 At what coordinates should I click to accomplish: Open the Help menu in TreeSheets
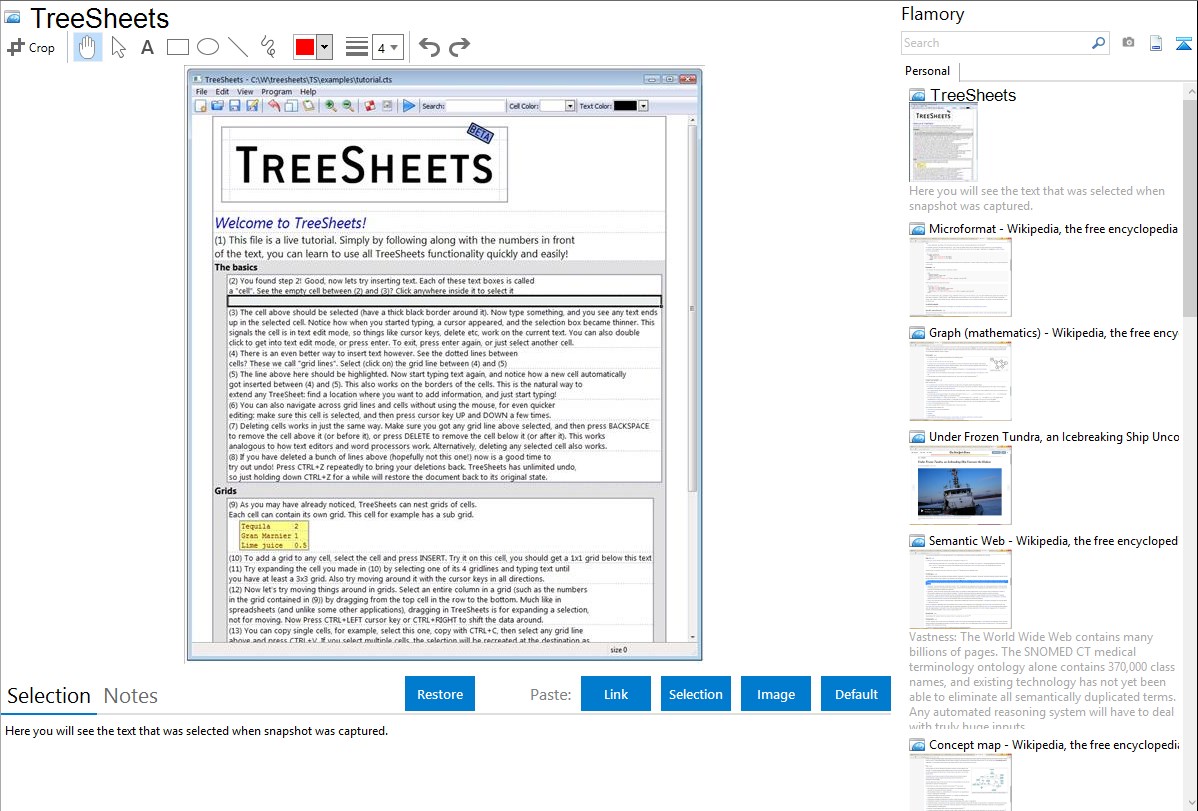click(x=308, y=92)
